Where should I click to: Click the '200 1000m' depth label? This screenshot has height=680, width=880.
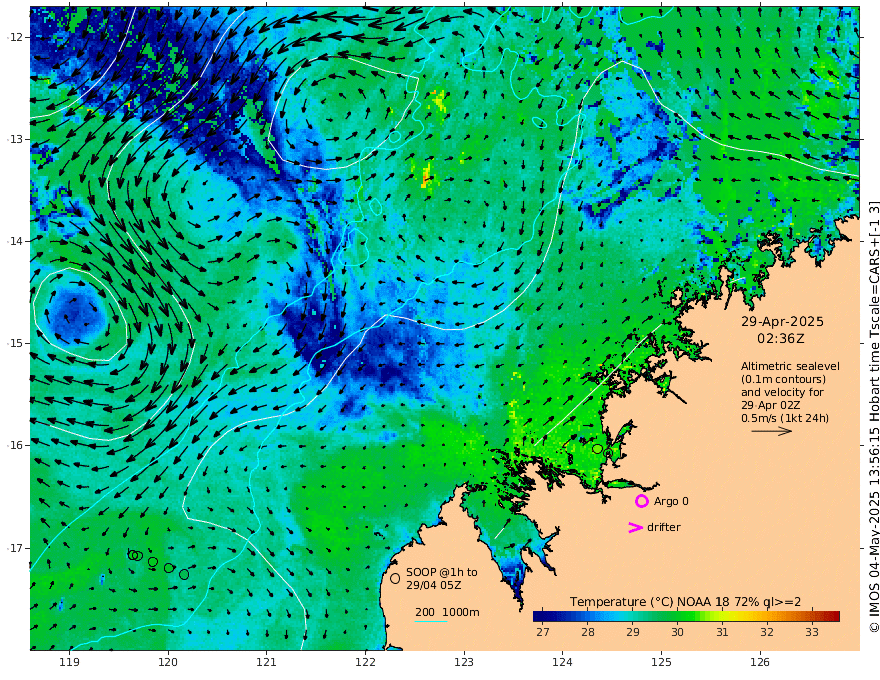447,612
